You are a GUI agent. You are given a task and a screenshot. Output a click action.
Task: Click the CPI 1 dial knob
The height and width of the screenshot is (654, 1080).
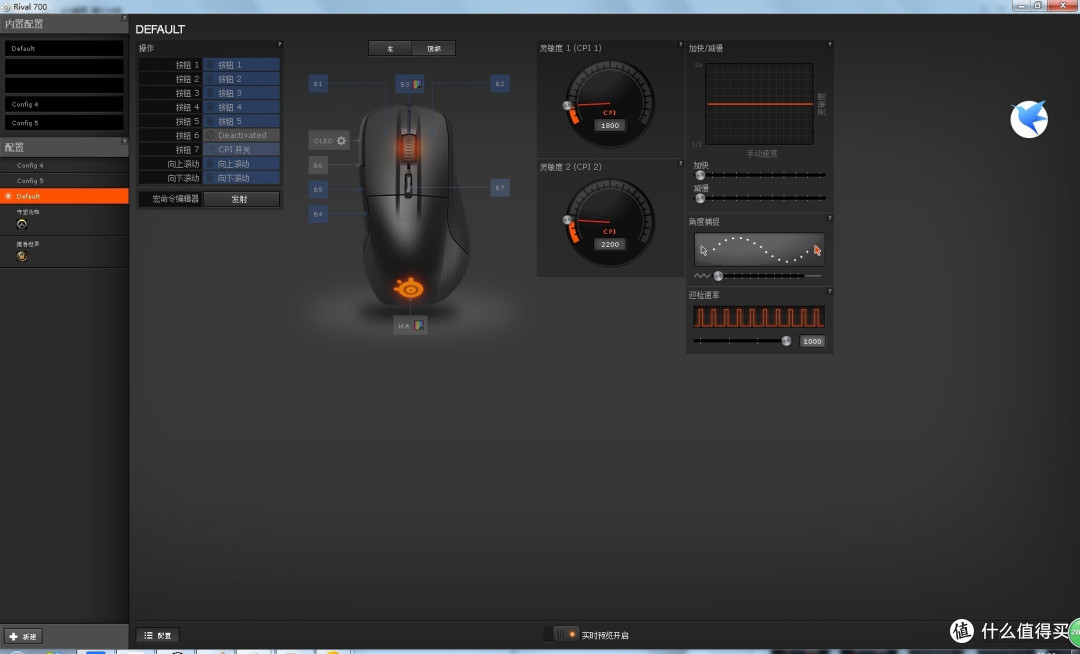pyautogui.click(x=568, y=106)
